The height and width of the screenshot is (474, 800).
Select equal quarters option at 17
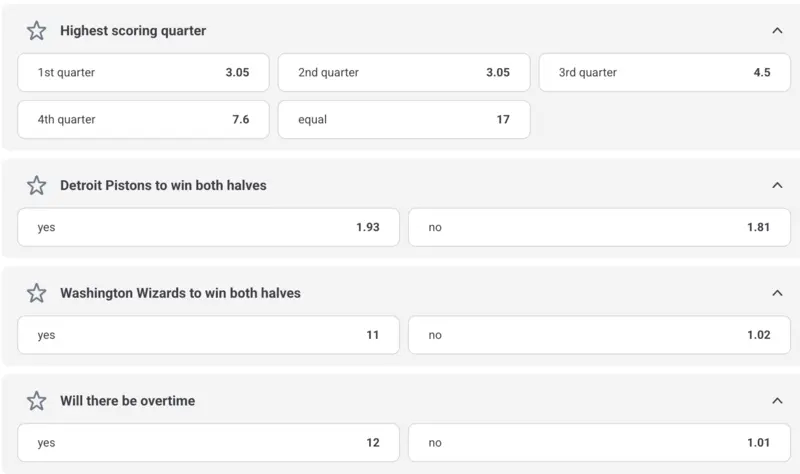403,119
